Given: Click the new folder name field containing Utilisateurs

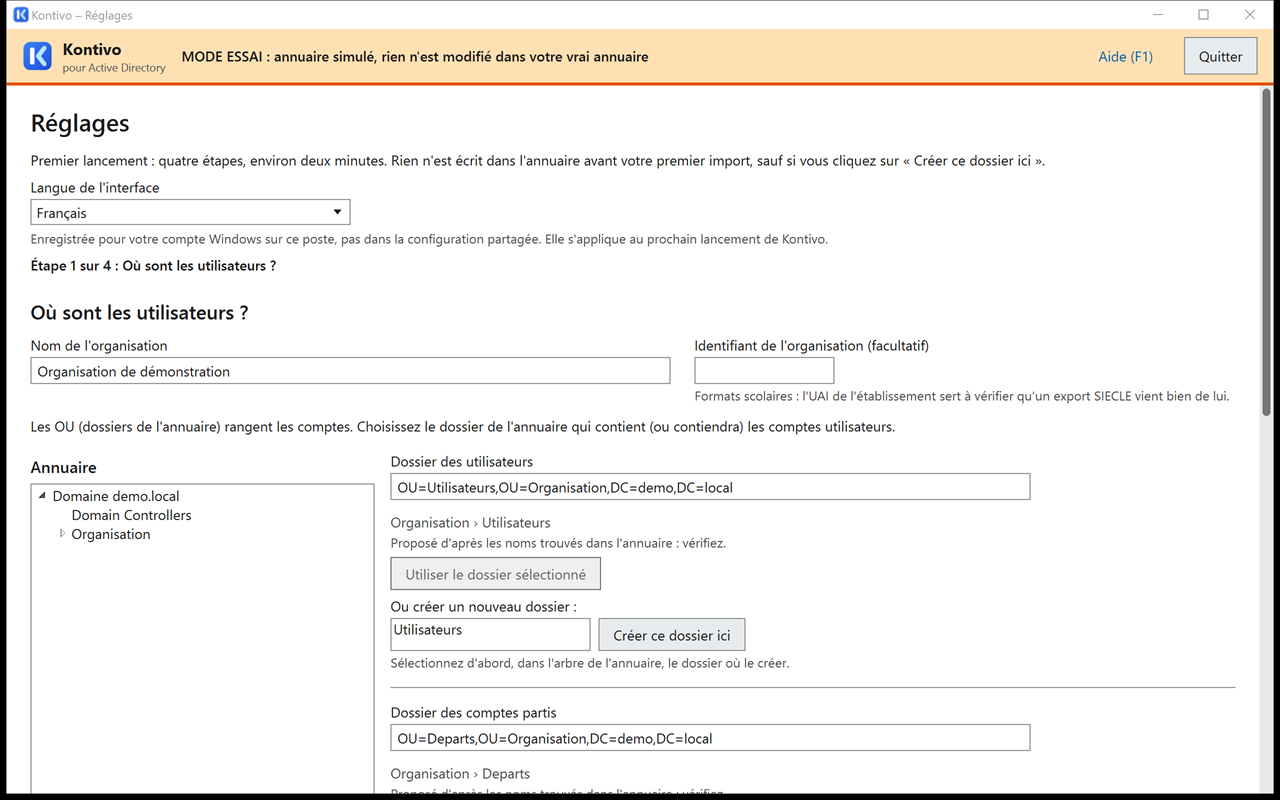Looking at the screenshot, I should pyautogui.click(x=490, y=634).
